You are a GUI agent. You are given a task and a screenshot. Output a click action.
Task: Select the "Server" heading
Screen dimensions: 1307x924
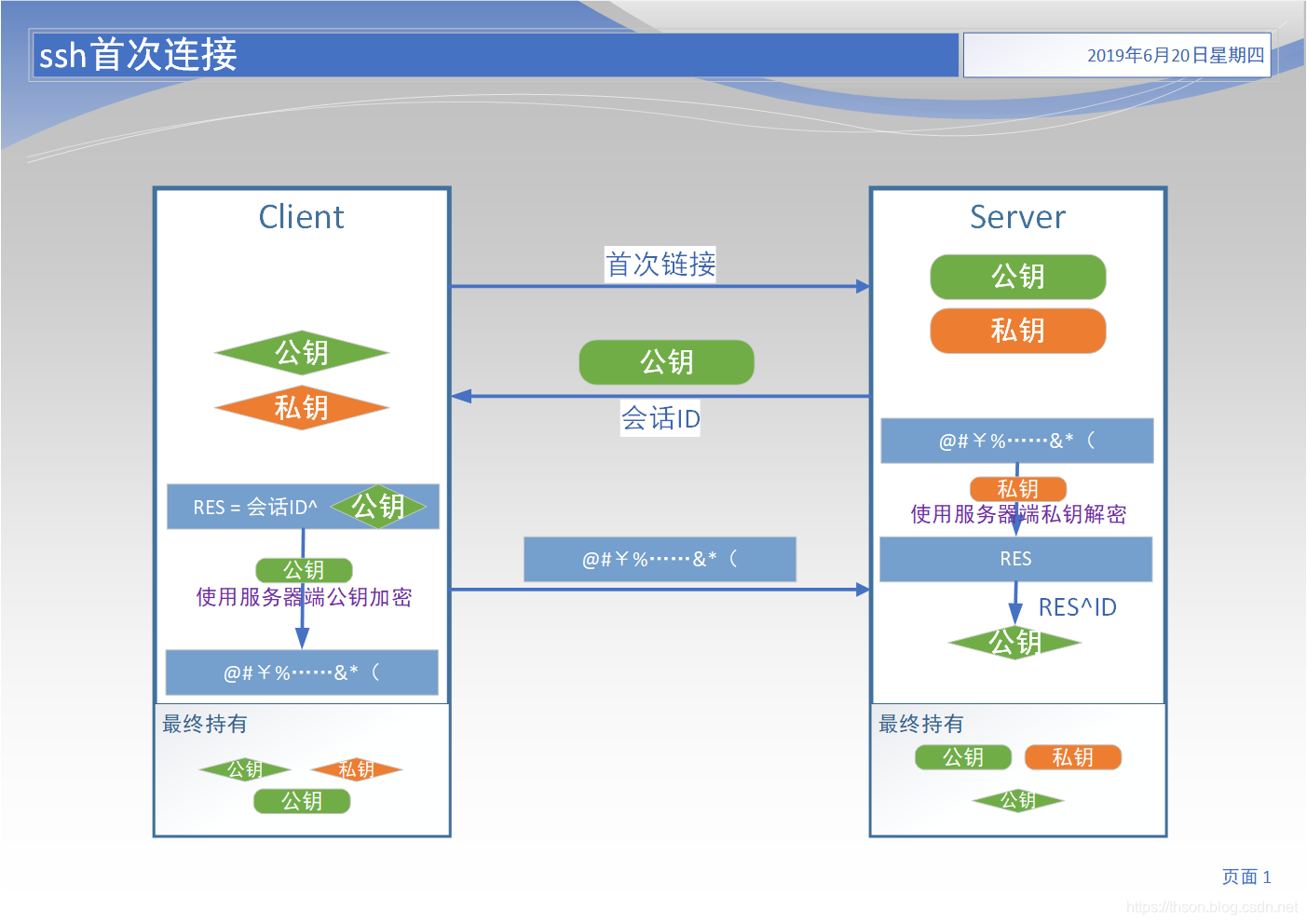[x=1017, y=217]
